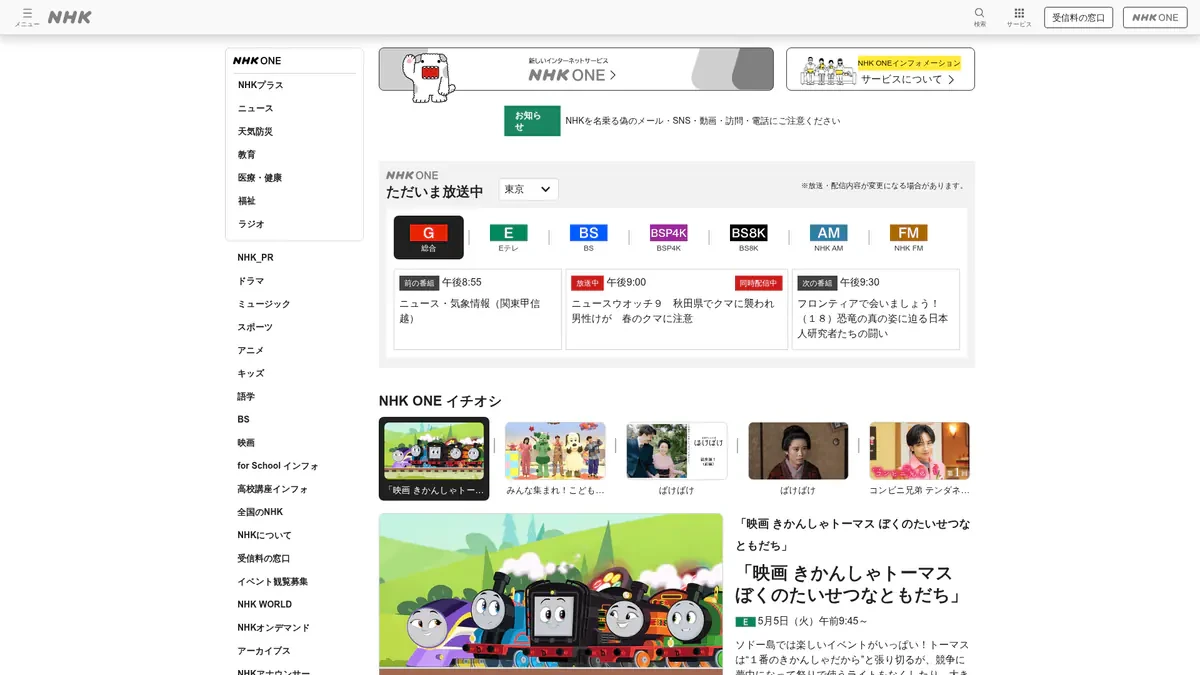
Task: Select the BS8K channel icon
Action: [x=748, y=237]
